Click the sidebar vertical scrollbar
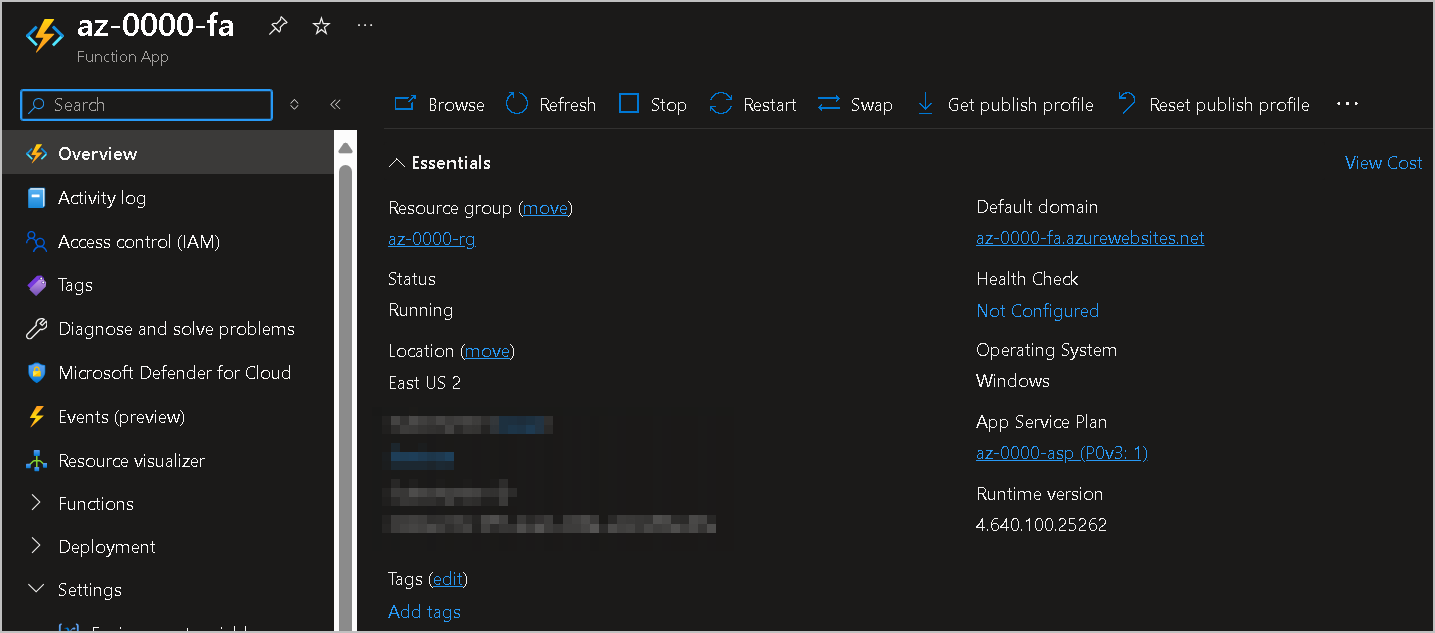 pyautogui.click(x=345, y=400)
